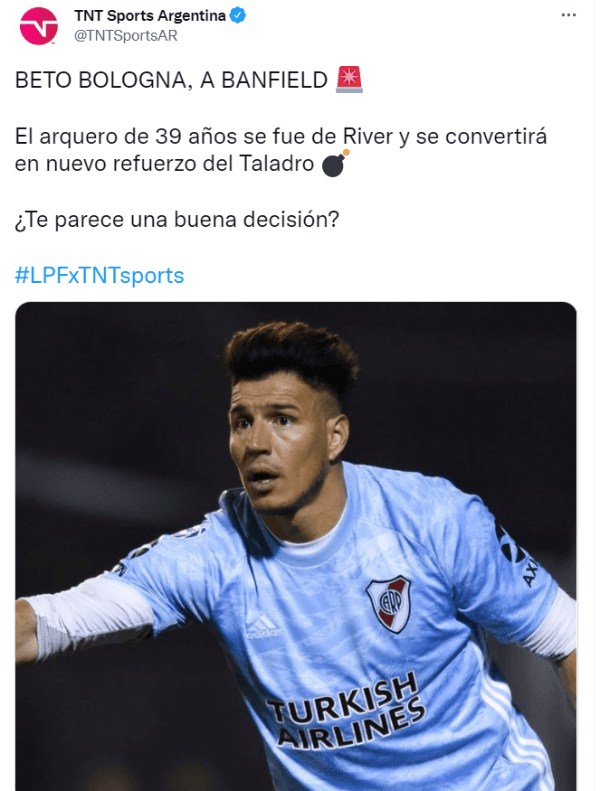Image resolution: width=600 pixels, height=791 pixels.
Task: Follow the #LPFxTNTsports hashtag
Action: click(x=99, y=275)
